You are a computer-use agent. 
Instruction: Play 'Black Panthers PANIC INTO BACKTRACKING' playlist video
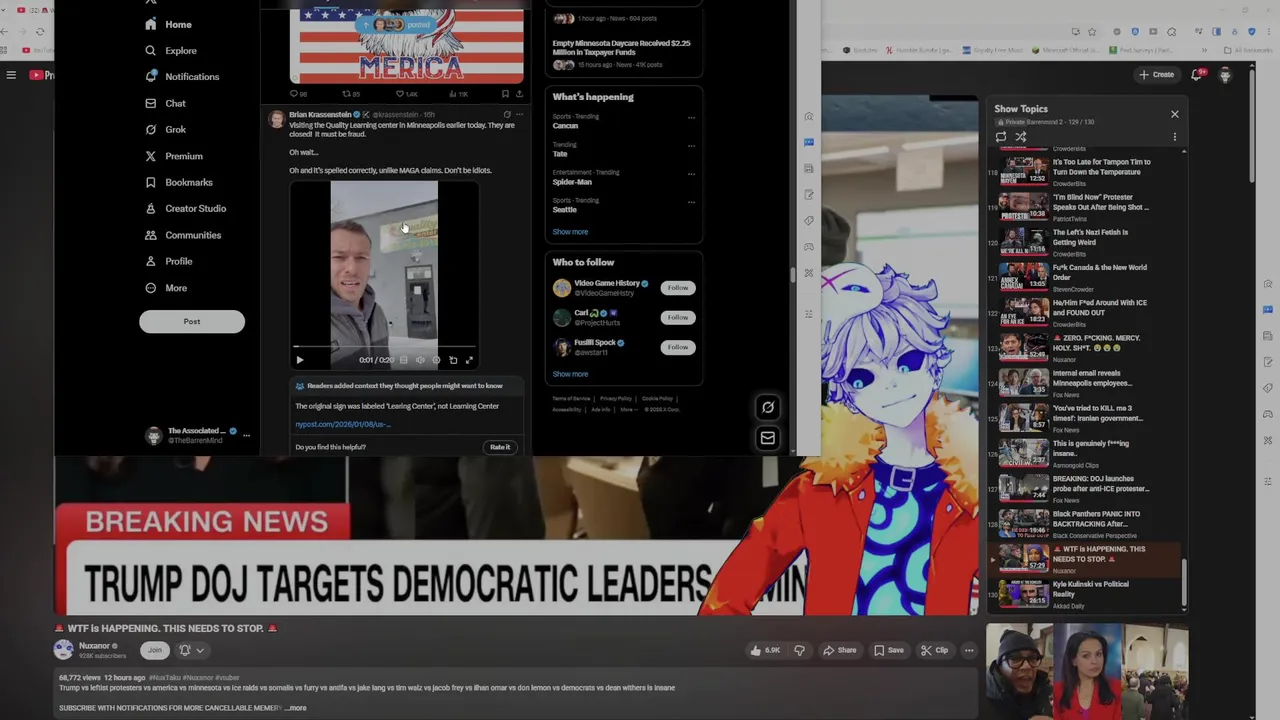(1085, 523)
